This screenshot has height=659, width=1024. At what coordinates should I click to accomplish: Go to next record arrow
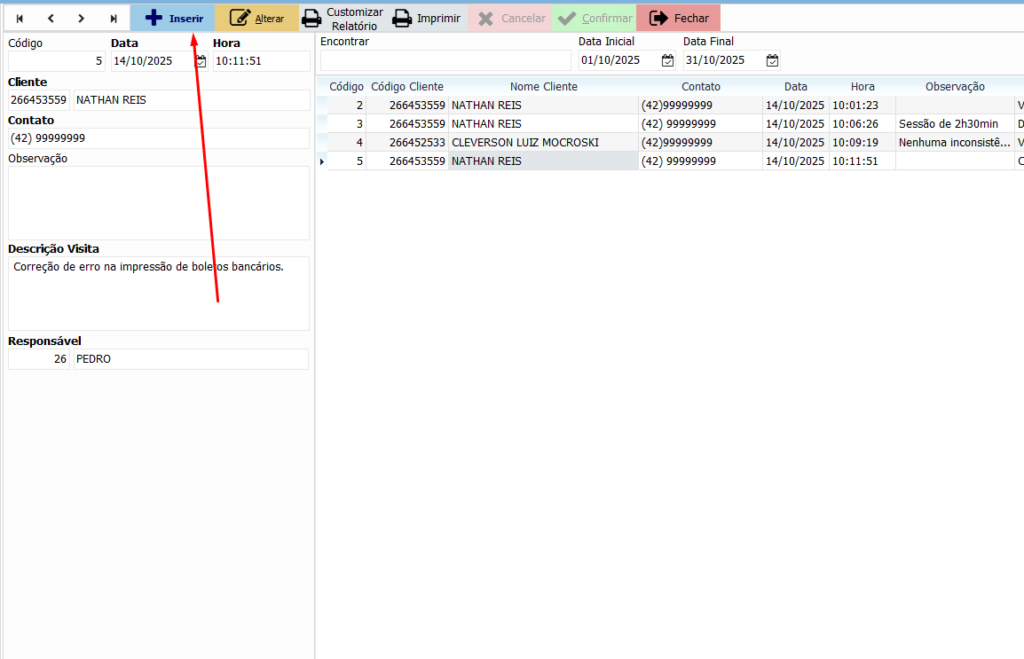(x=81, y=18)
